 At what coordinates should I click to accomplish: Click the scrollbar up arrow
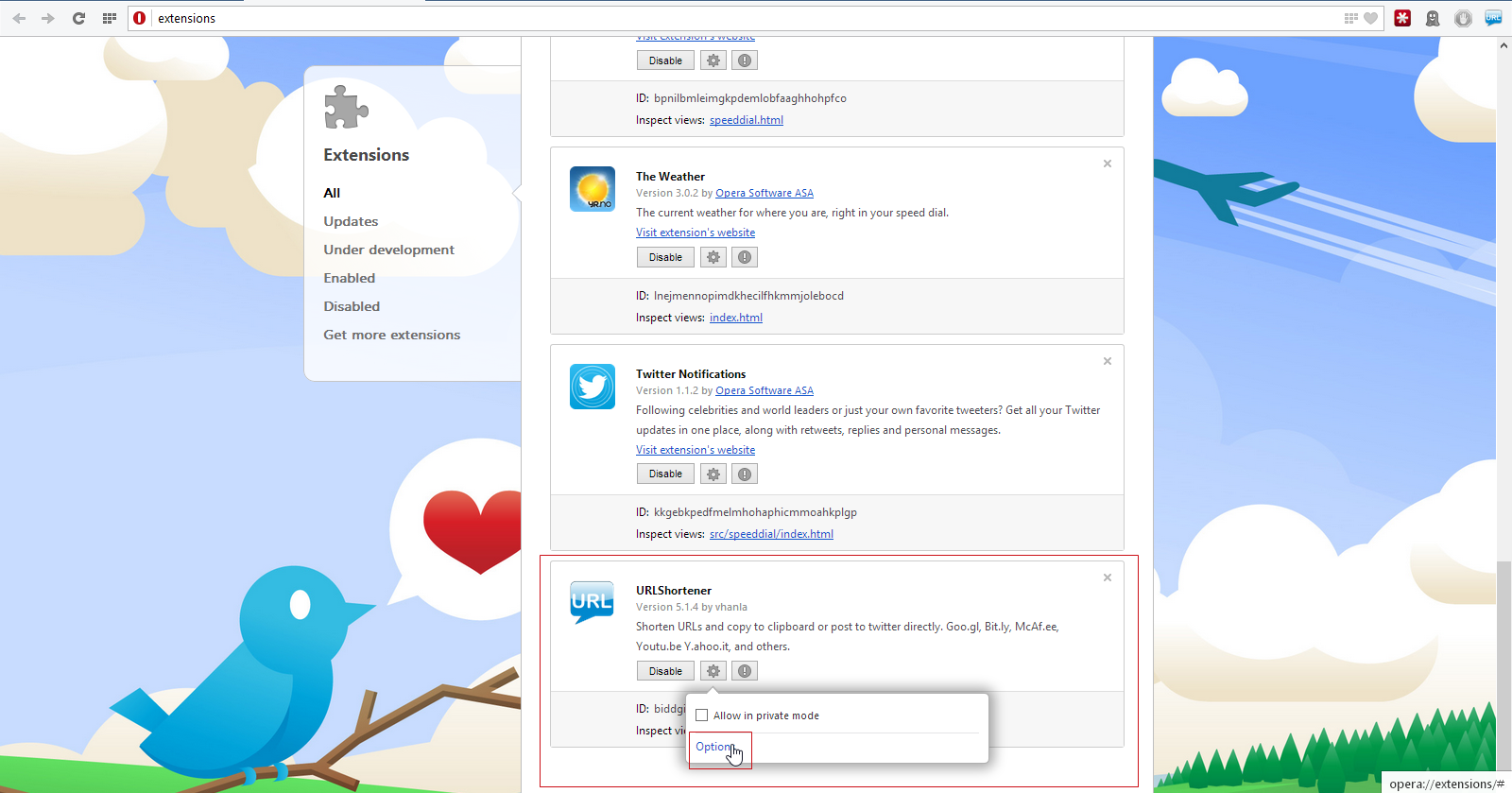click(1503, 44)
